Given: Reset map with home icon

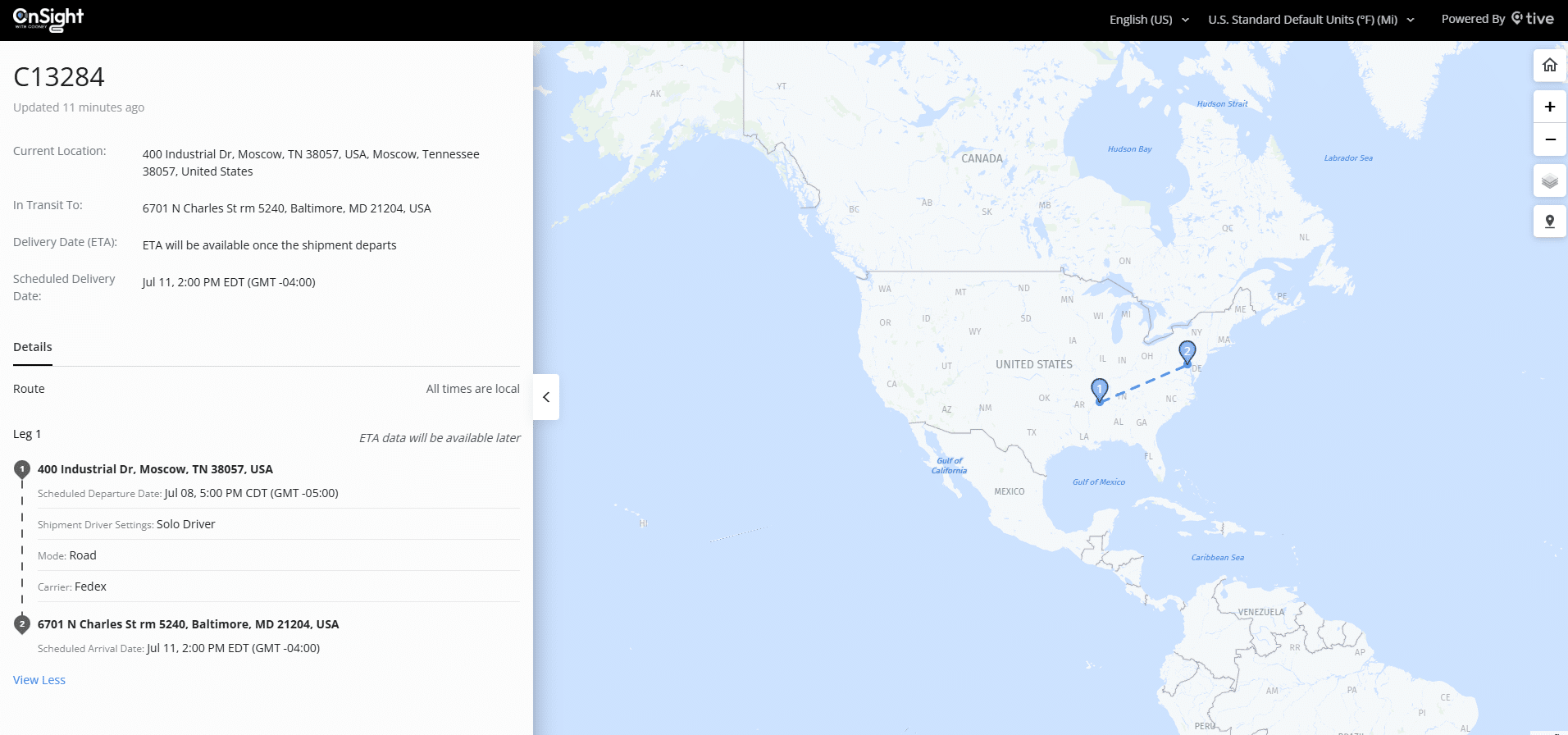Looking at the screenshot, I should (x=1549, y=66).
